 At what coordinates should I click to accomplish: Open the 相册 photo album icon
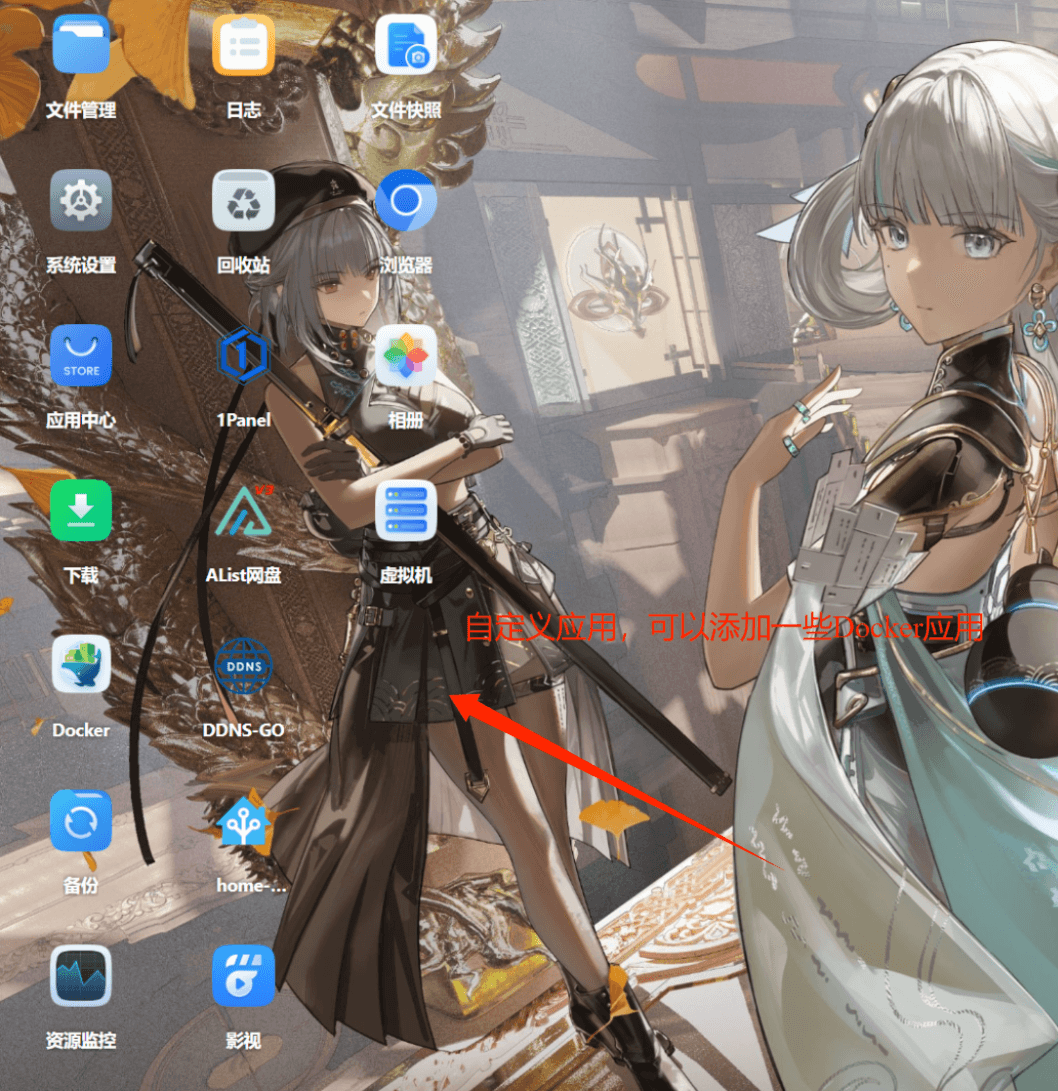pos(406,356)
